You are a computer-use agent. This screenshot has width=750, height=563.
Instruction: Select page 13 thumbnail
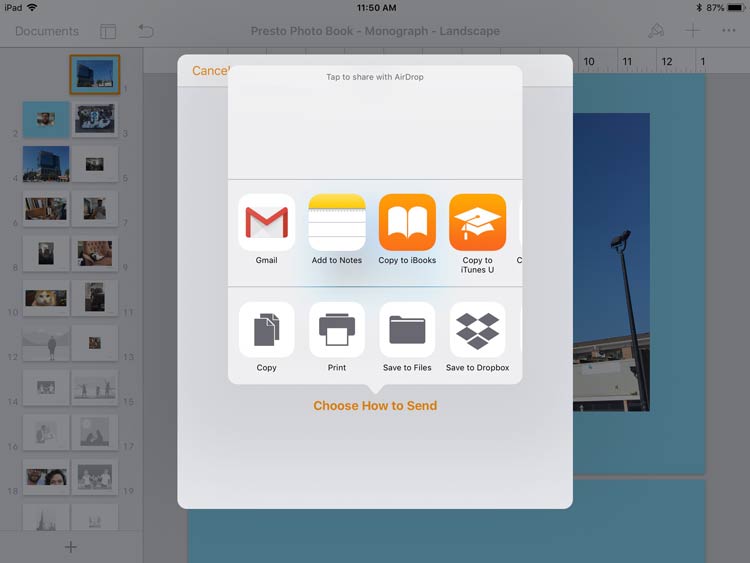pos(95,343)
